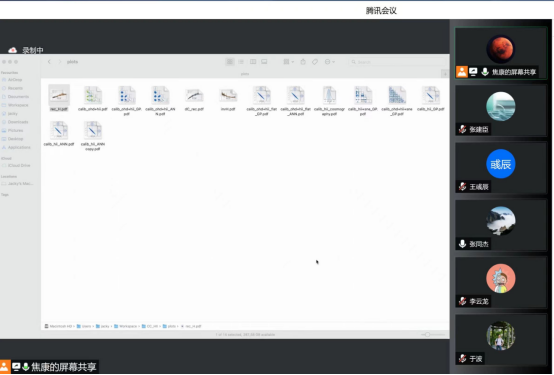Toggle muted microphone for 于波
Image resolution: width=554 pixels, height=375 pixels.
tap(462, 358)
